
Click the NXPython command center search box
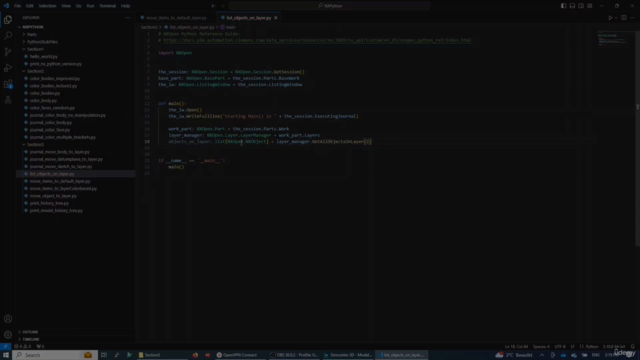click(330, 6)
